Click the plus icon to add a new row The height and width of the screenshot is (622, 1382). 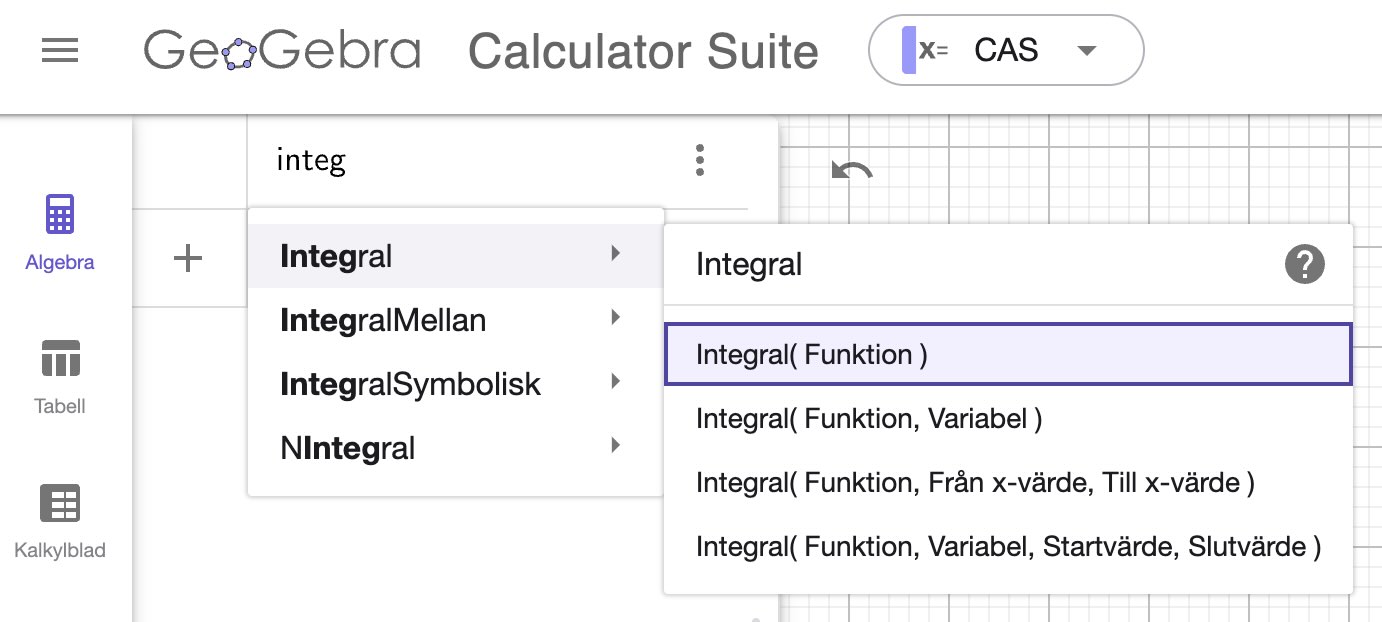[186, 257]
